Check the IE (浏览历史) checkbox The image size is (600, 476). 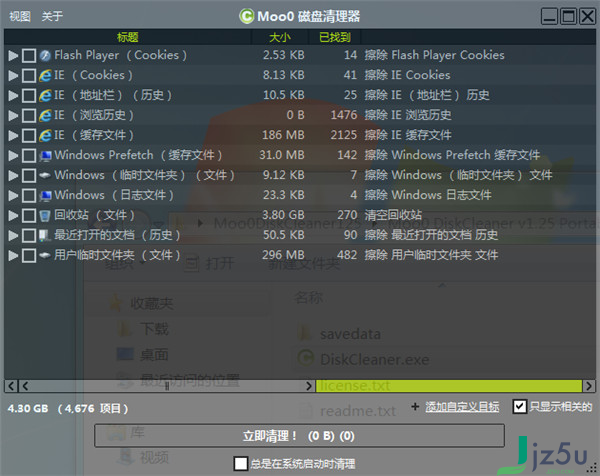pos(29,116)
